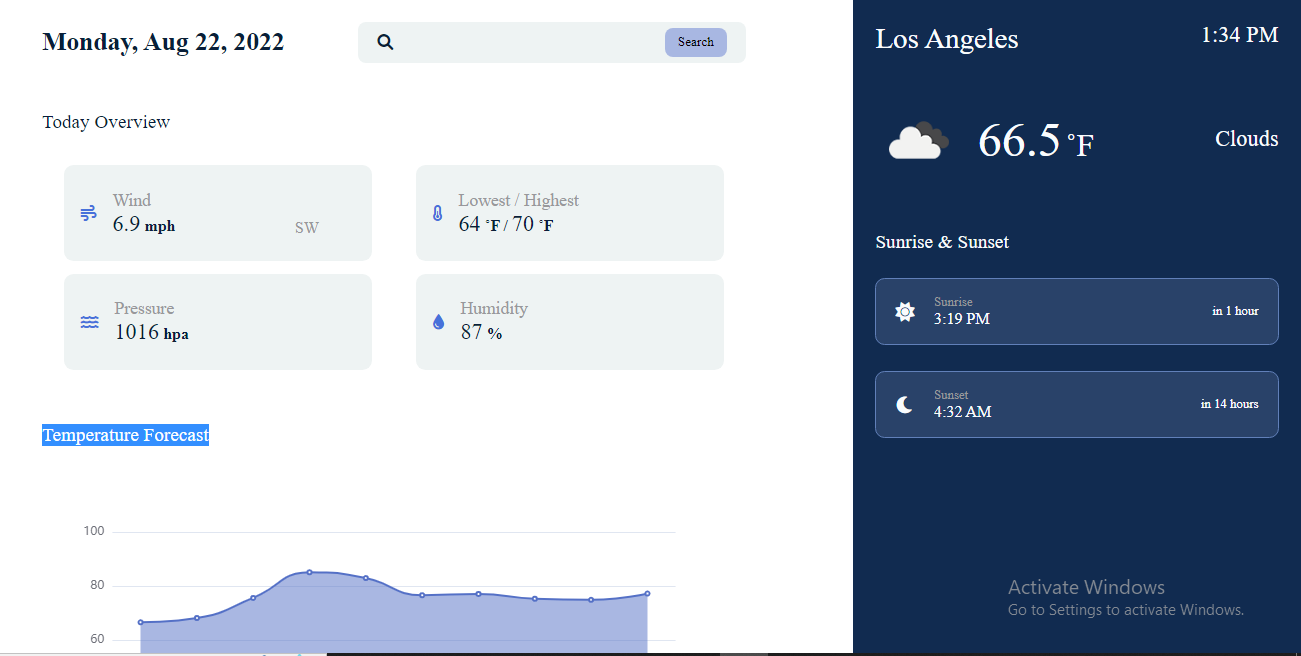1301x656 pixels.
Task: Click the crescent moon sunset icon
Action: coord(904,404)
